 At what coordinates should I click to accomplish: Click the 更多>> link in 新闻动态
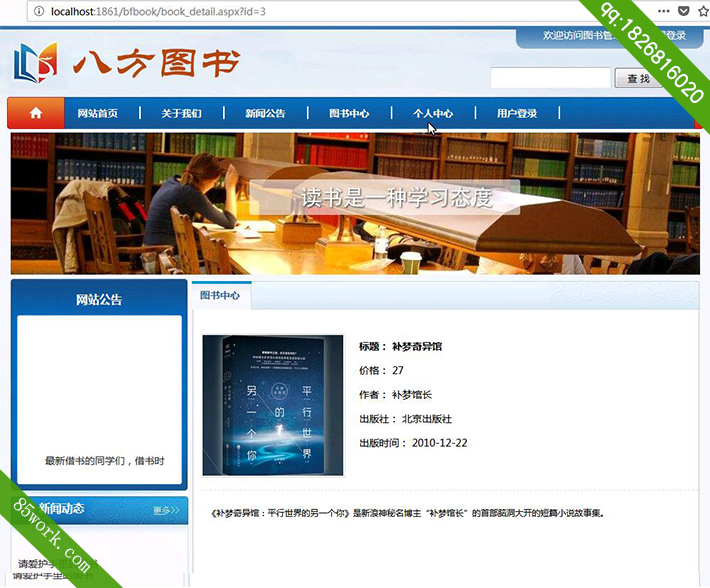[x=166, y=510]
